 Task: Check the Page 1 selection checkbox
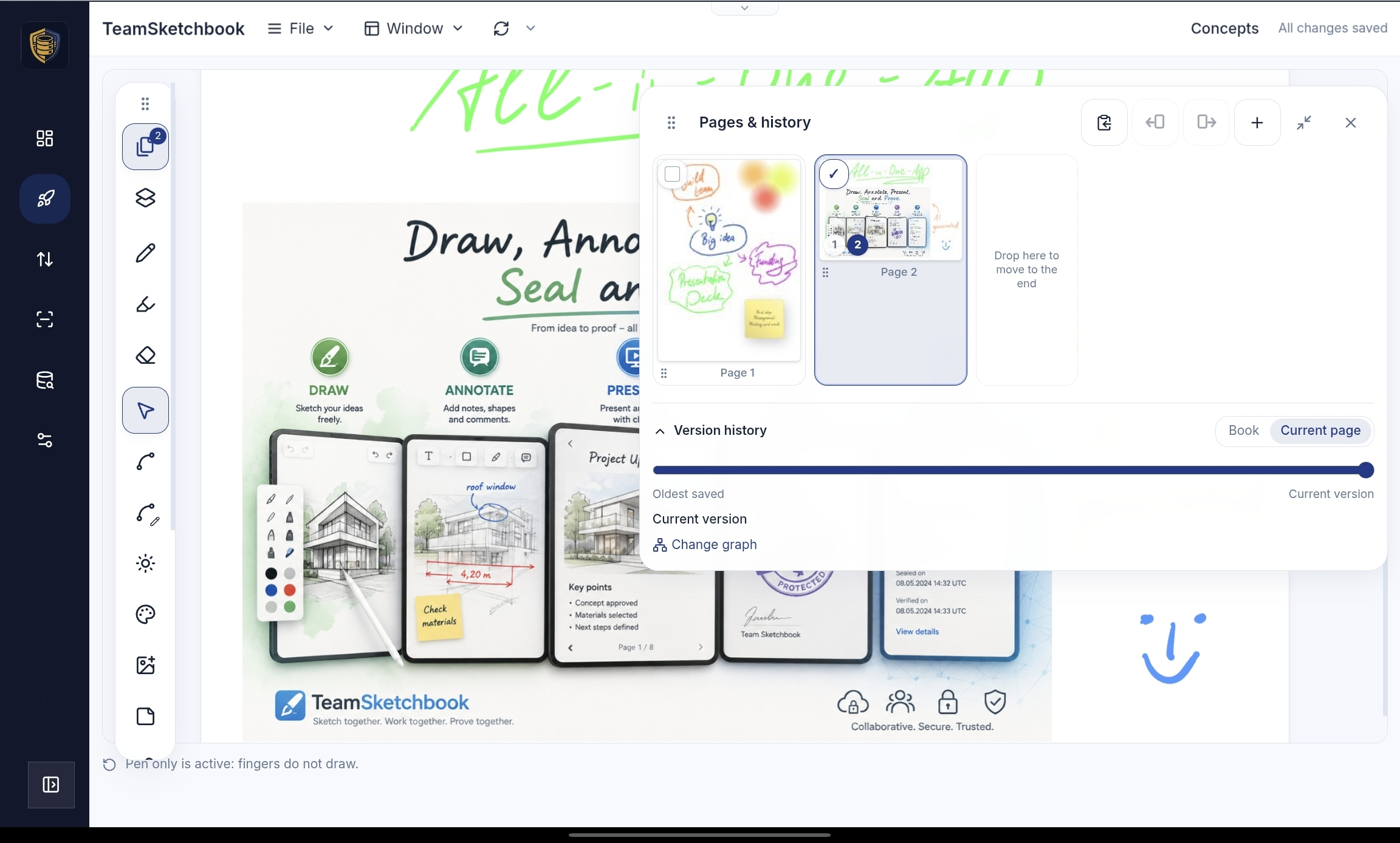click(x=672, y=174)
